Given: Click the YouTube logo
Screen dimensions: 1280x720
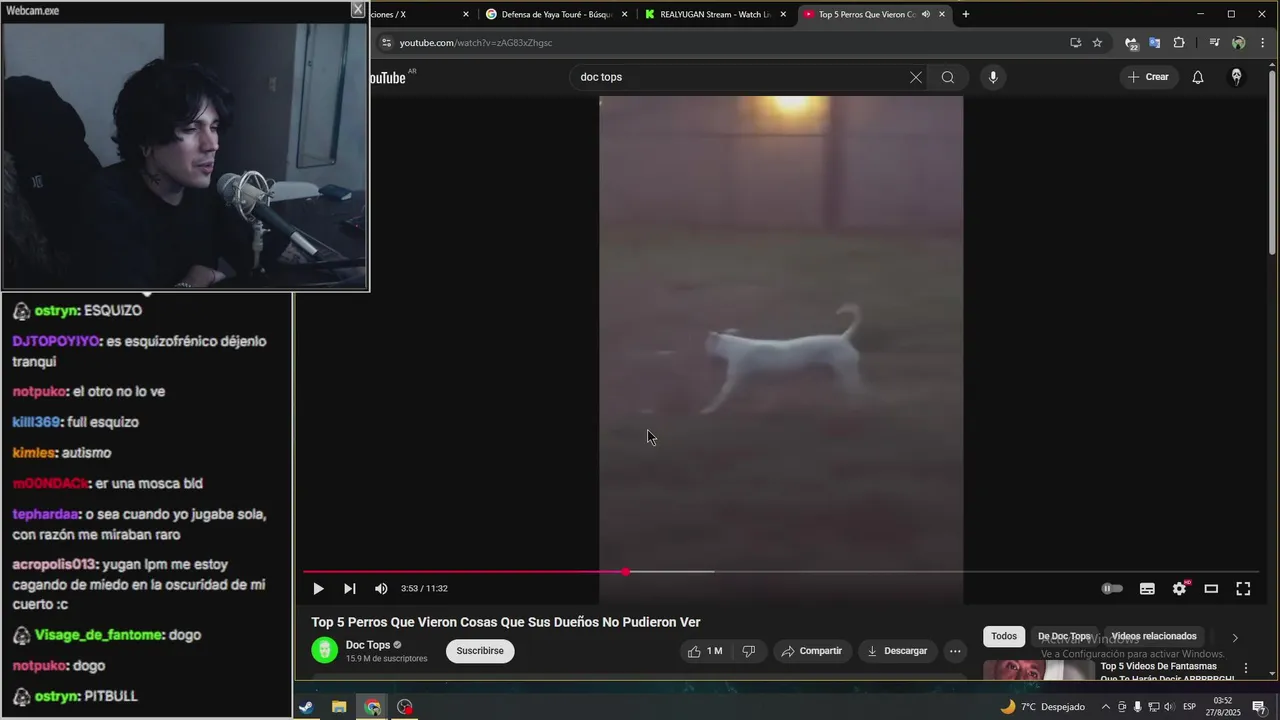Looking at the screenshot, I should [x=388, y=77].
